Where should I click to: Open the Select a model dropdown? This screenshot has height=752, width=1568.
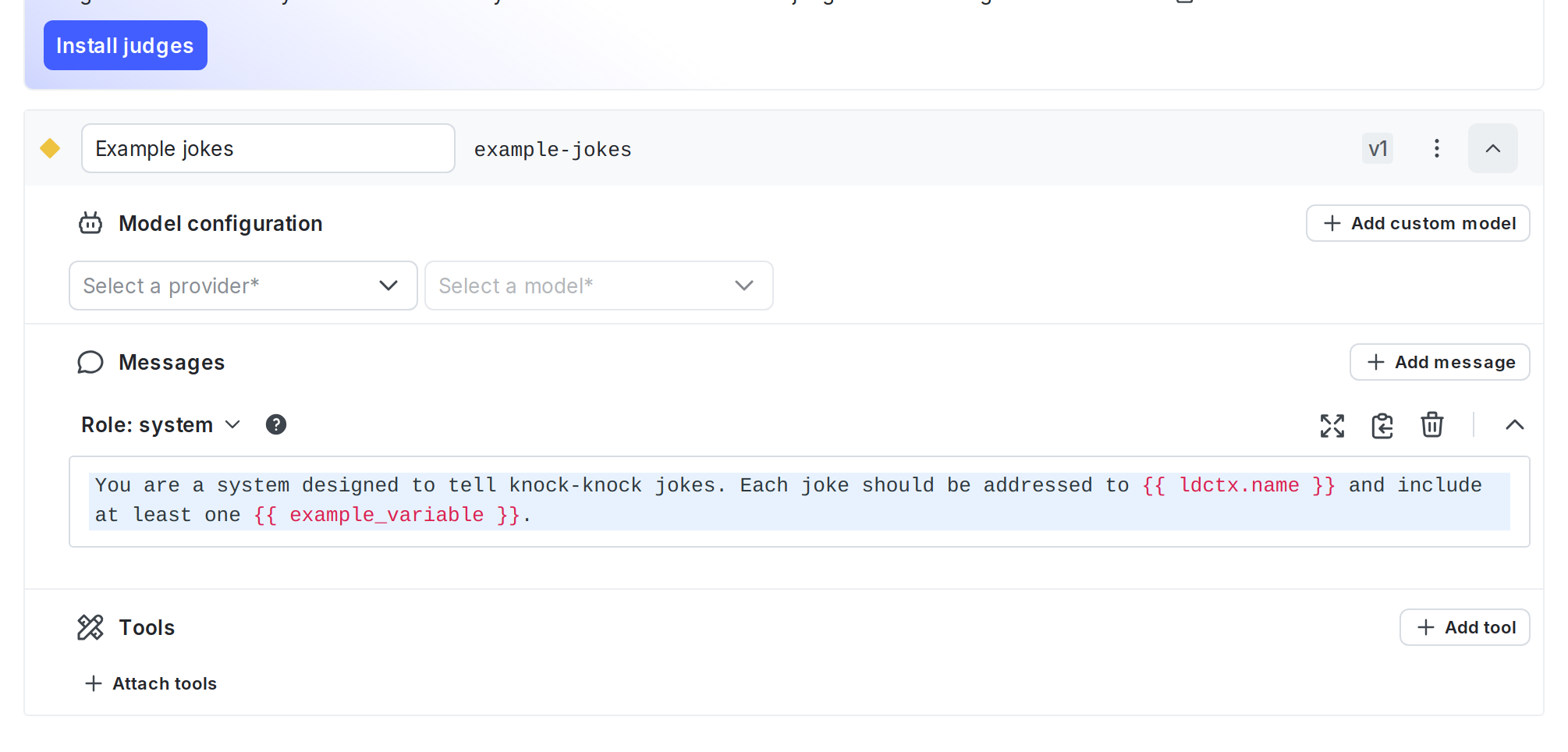tap(598, 286)
